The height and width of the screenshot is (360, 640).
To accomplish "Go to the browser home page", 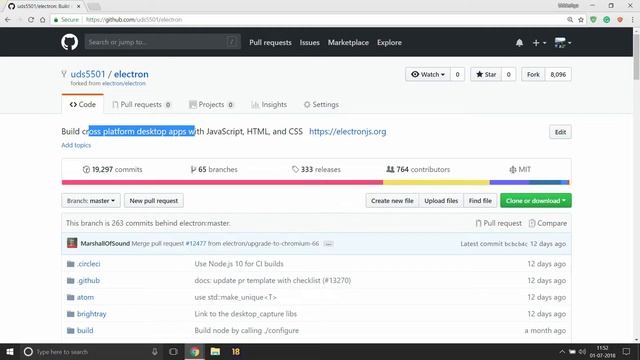I will pos(42,20).
